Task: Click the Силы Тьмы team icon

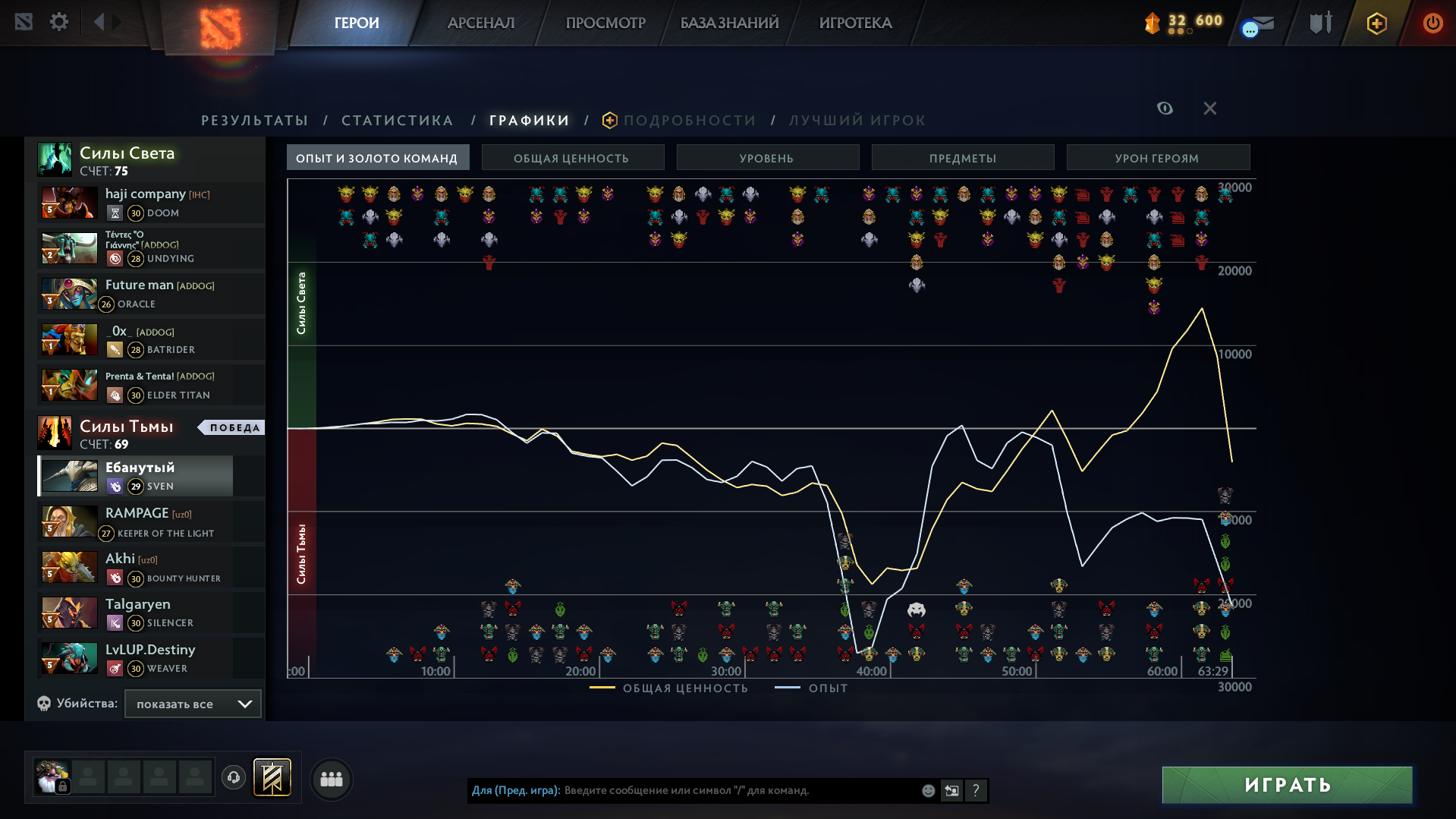Action: point(55,433)
